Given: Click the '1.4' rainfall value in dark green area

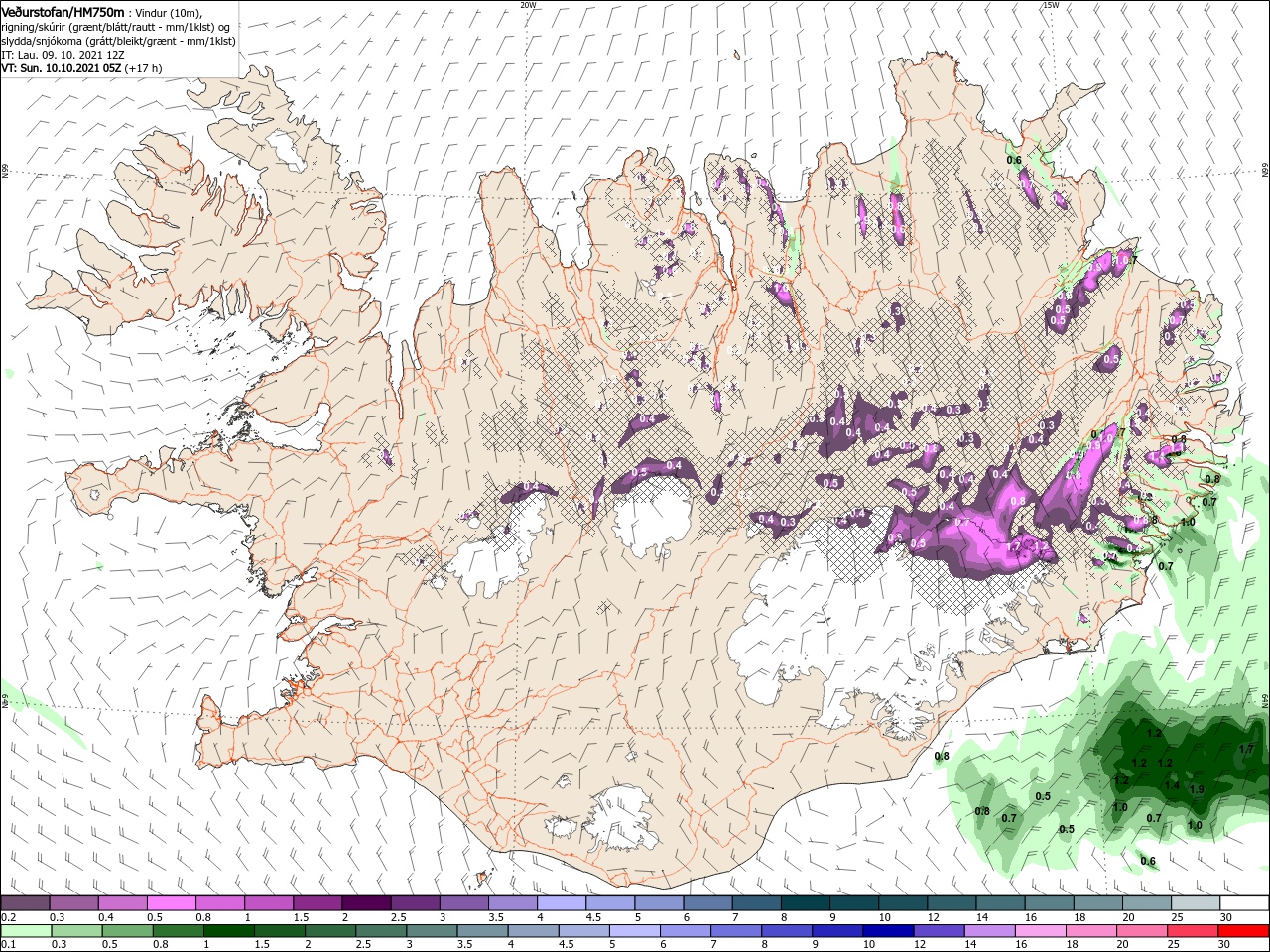Looking at the screenshot, I should pyautogui.click(x=1172, y=785).
